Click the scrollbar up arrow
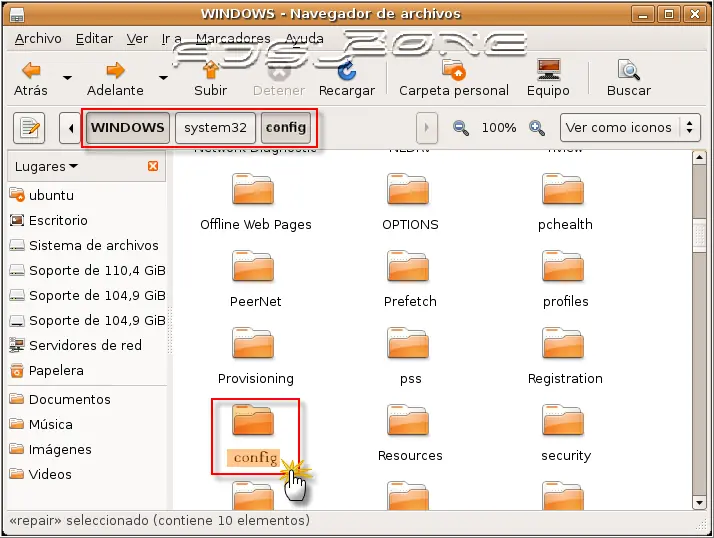 (x=699, y=158)
